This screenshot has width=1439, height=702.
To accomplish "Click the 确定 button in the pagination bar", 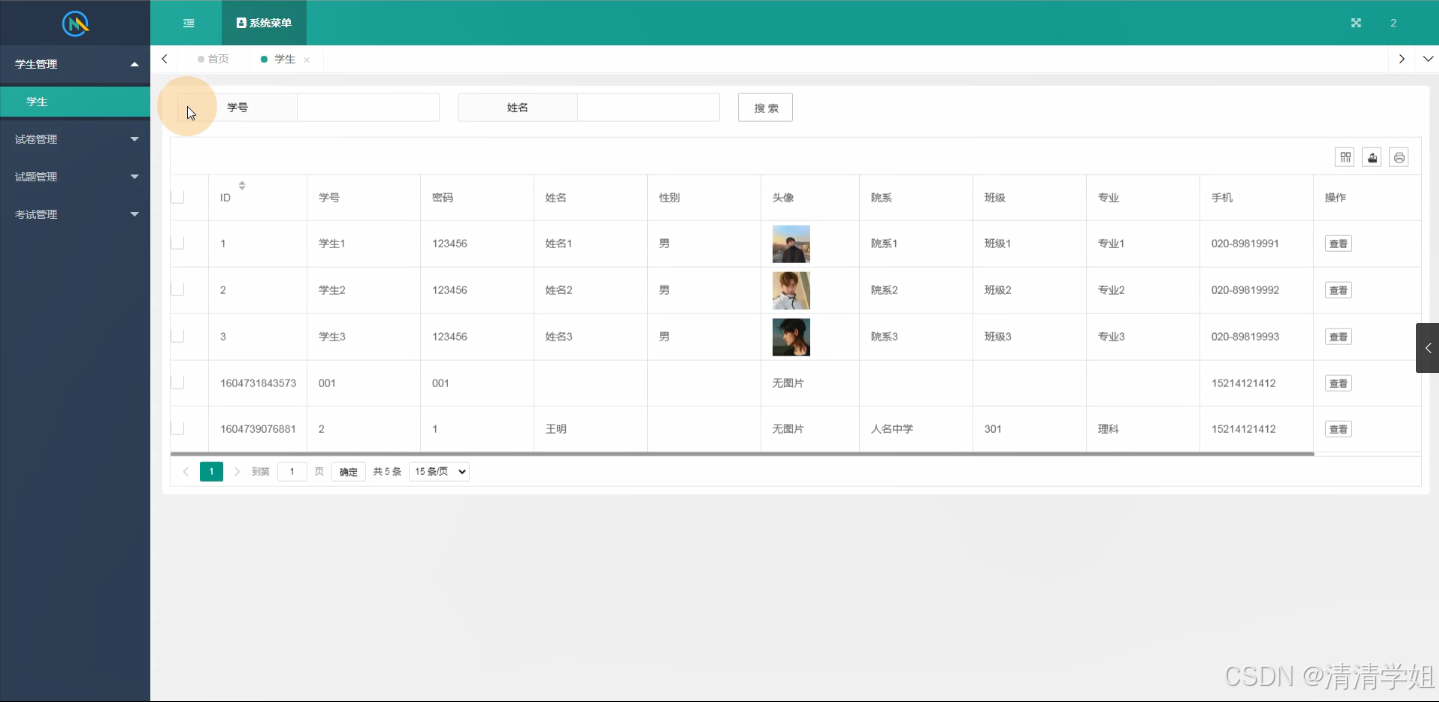I will coord(347,471).
